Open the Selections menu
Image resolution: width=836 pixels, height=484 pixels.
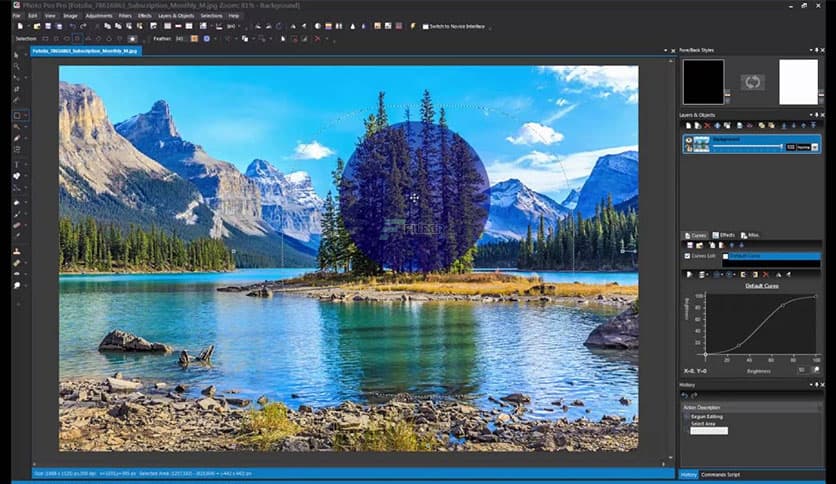[x=211, y=16]
